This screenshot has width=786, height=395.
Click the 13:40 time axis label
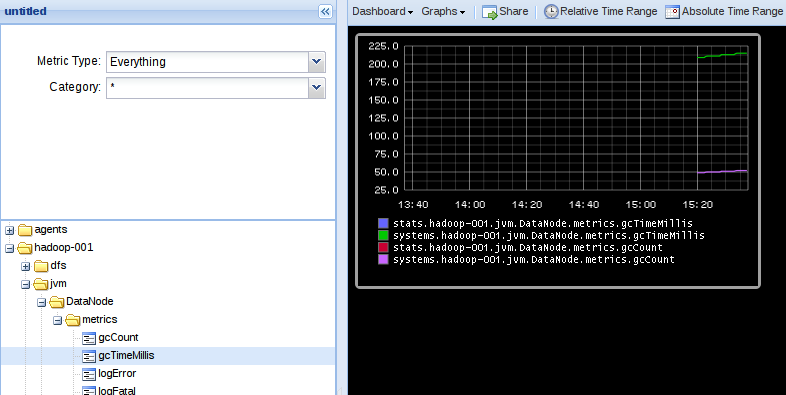point(413,205)
